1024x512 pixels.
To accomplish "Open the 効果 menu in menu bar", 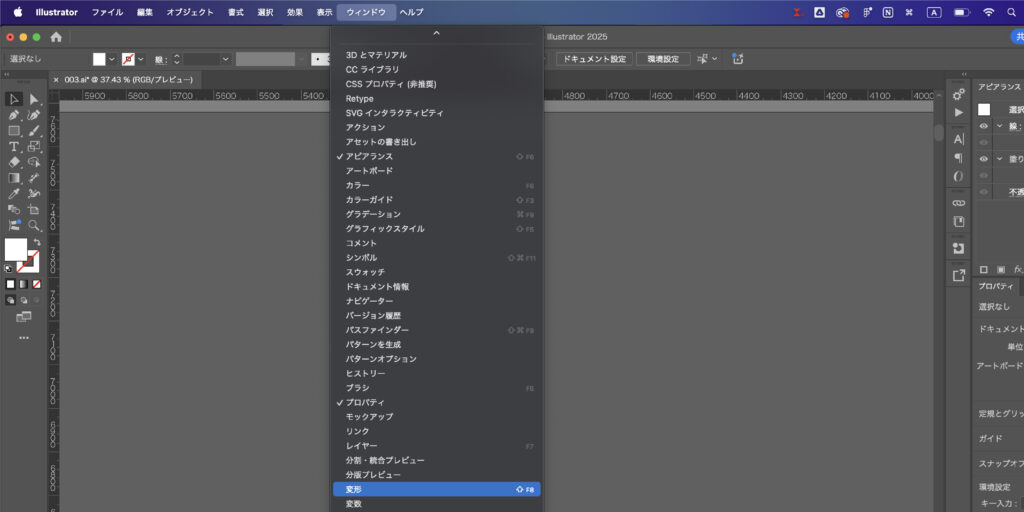I will click(294, 12).
